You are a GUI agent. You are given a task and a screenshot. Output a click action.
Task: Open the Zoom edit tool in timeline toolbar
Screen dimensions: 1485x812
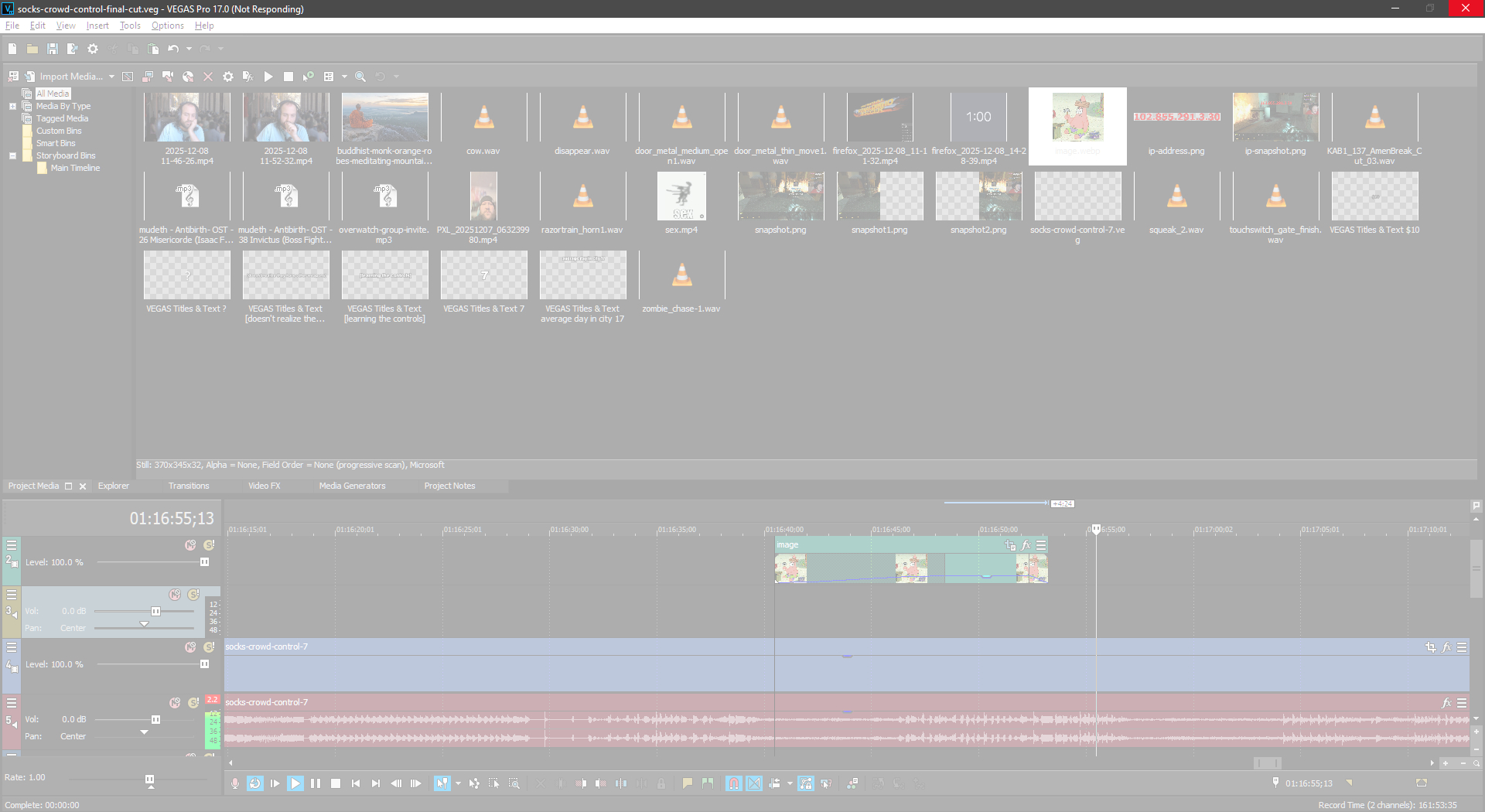[x=514, y=783]
